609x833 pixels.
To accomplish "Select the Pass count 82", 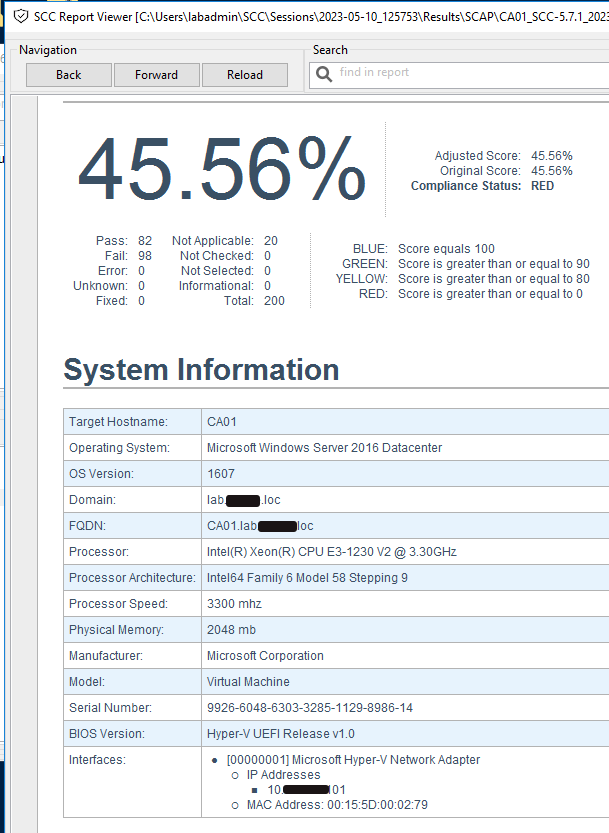I will tap(145, 241).
